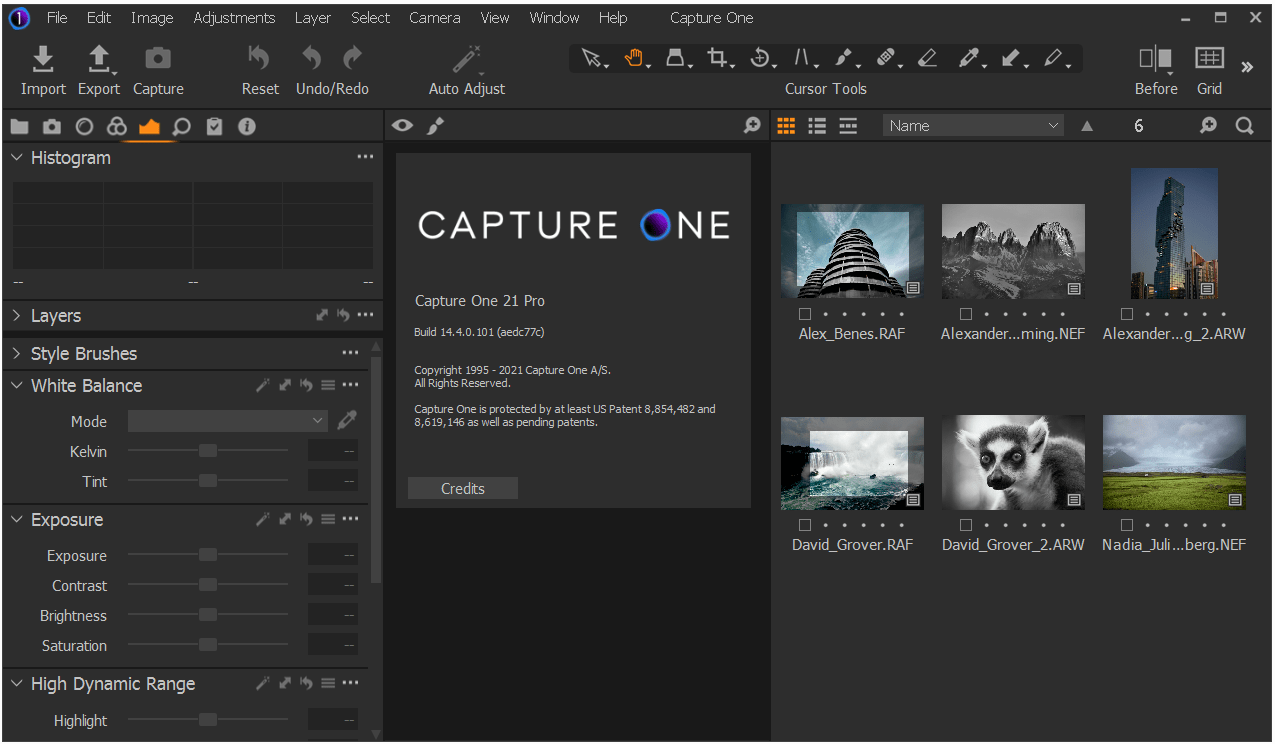Switch browser to list view

[817, 126]
